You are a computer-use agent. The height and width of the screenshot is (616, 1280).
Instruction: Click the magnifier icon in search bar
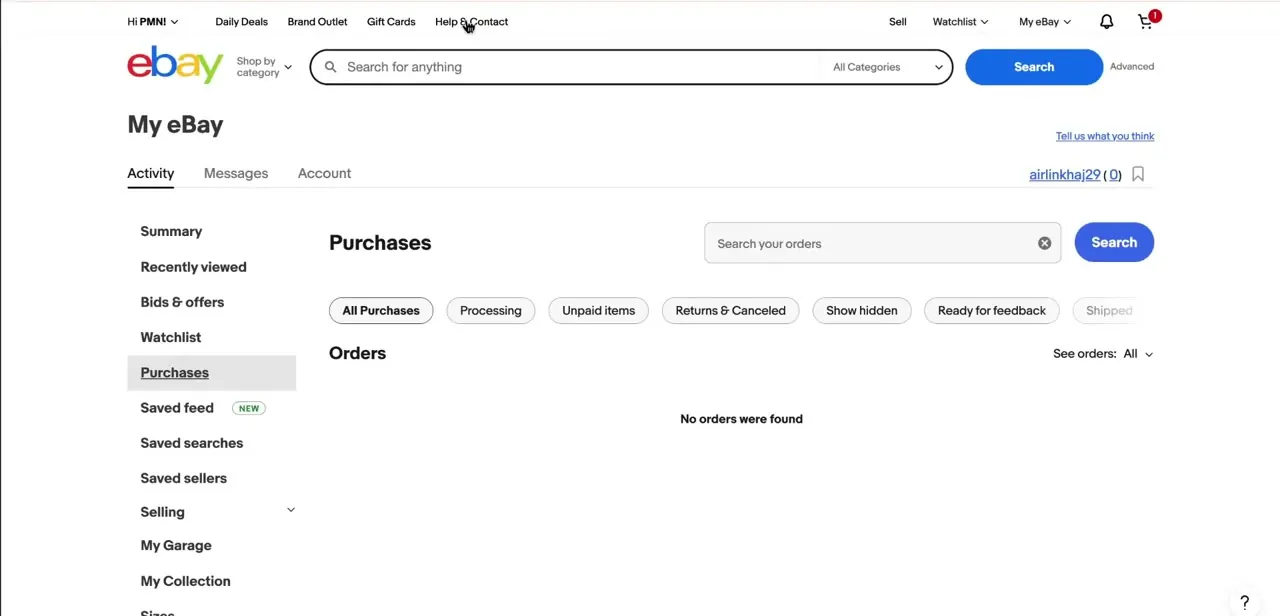pos(330,67)
